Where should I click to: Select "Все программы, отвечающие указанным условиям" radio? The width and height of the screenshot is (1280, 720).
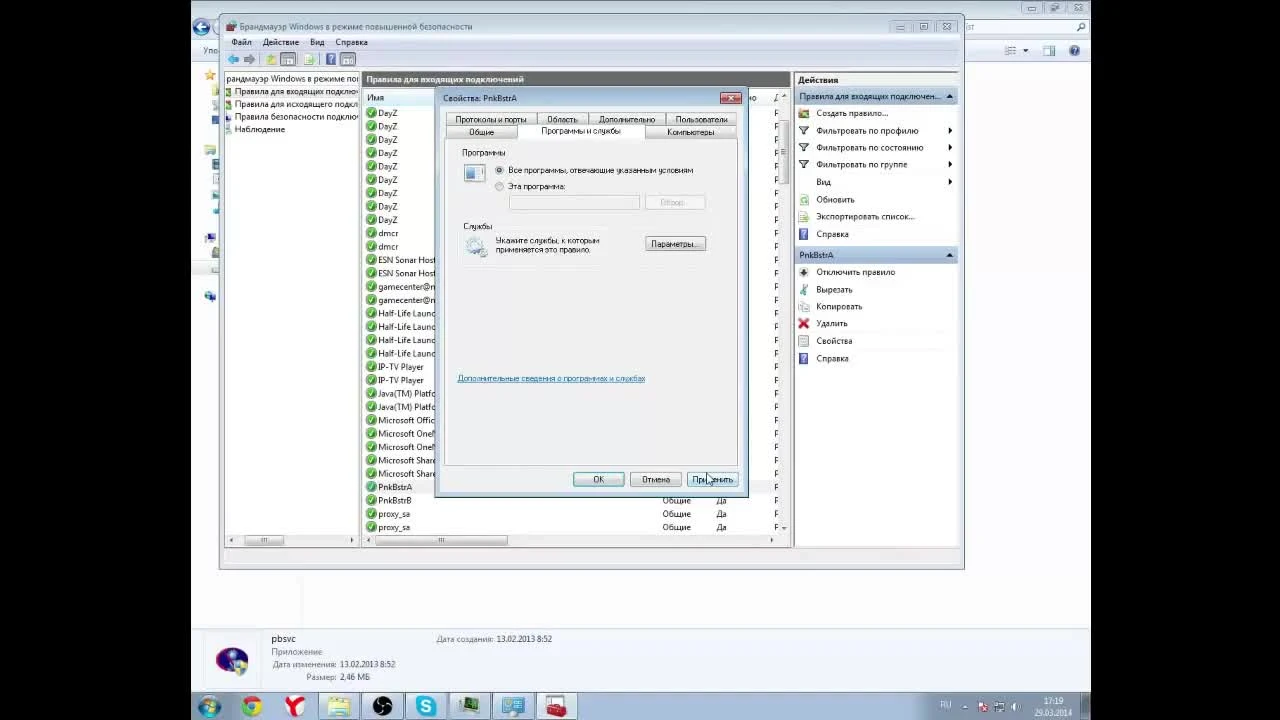point(500,170)
